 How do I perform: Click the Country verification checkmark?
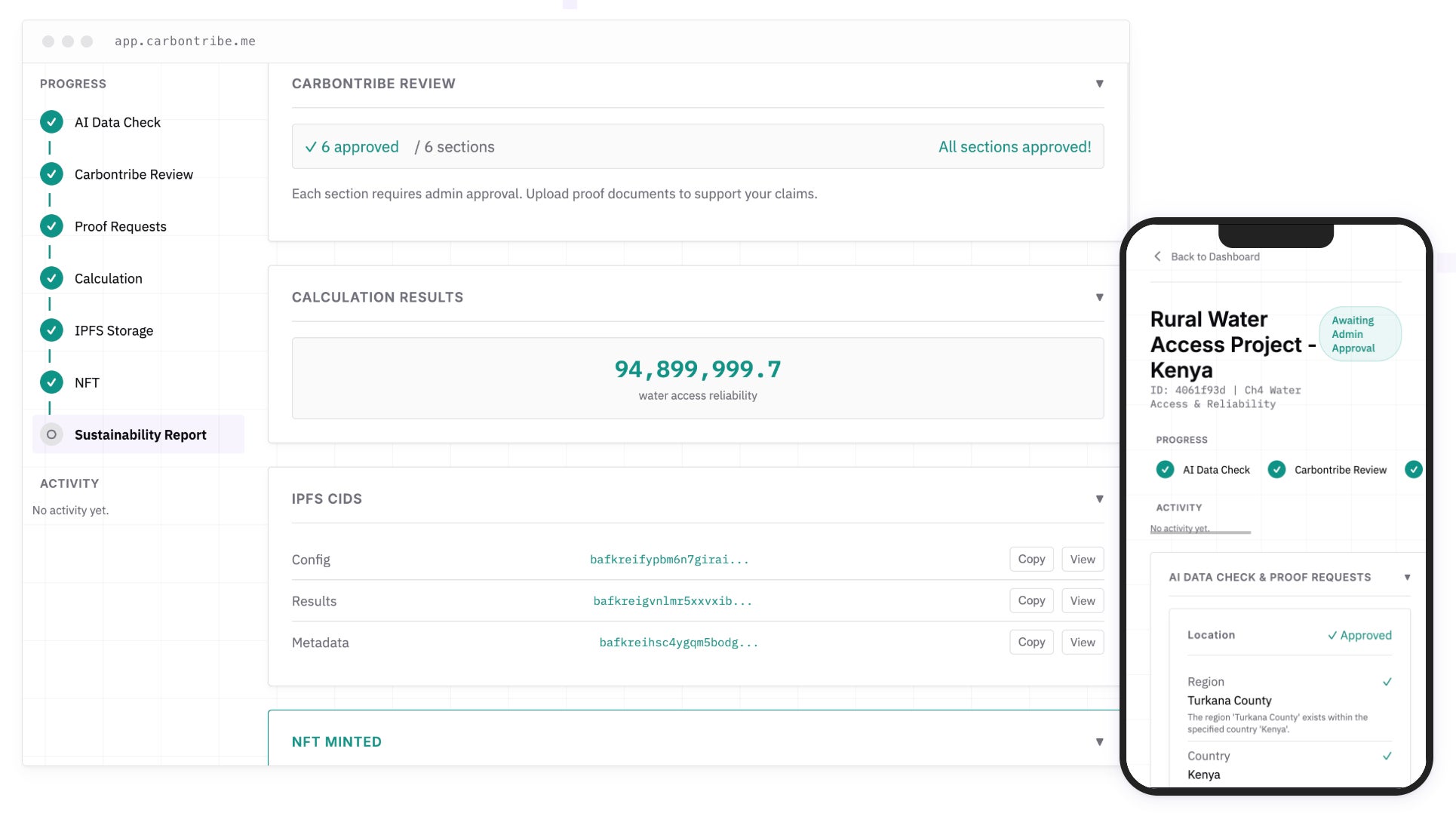[x=1387, y=756]
